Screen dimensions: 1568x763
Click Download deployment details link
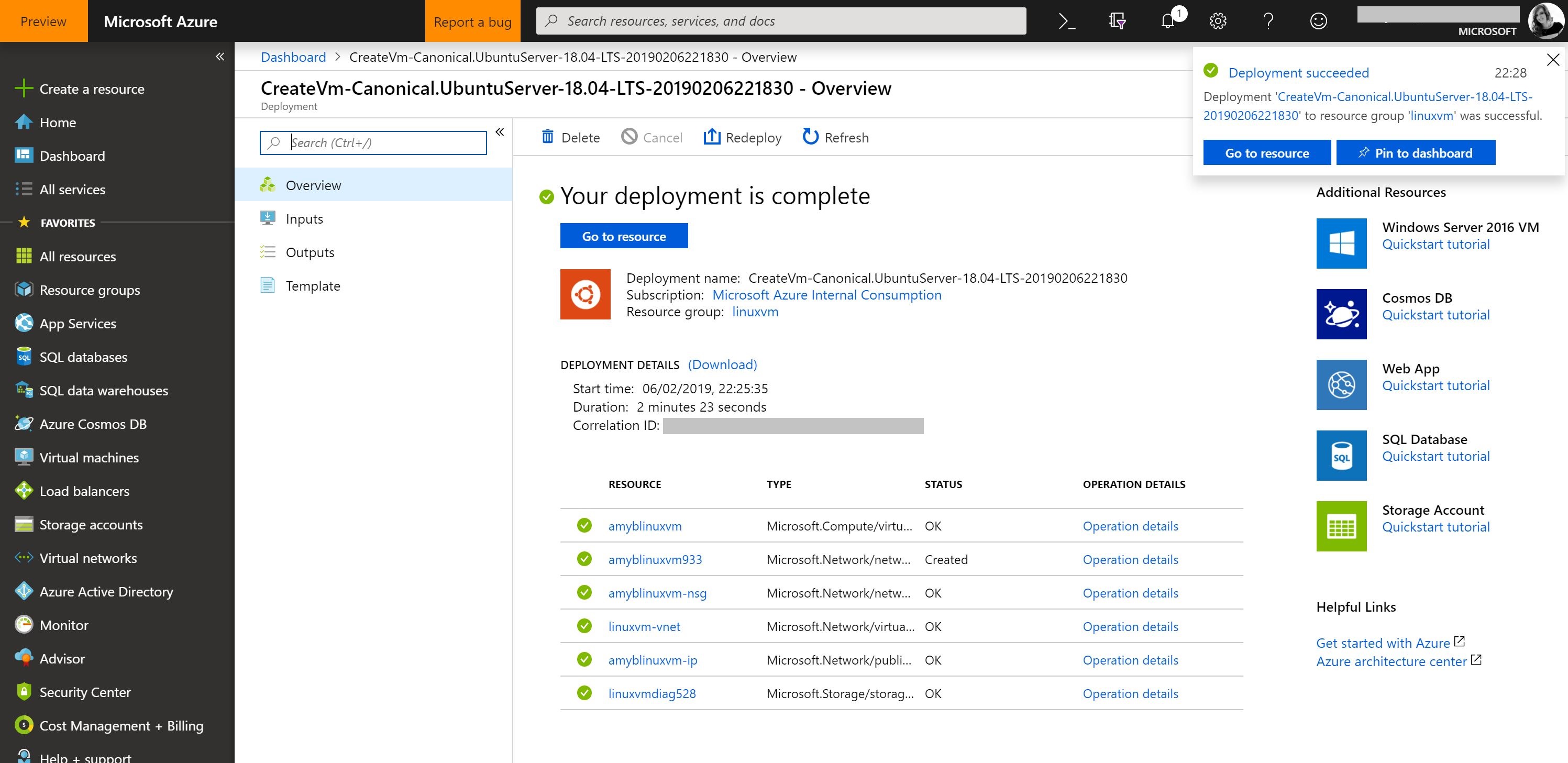(722, 363)
